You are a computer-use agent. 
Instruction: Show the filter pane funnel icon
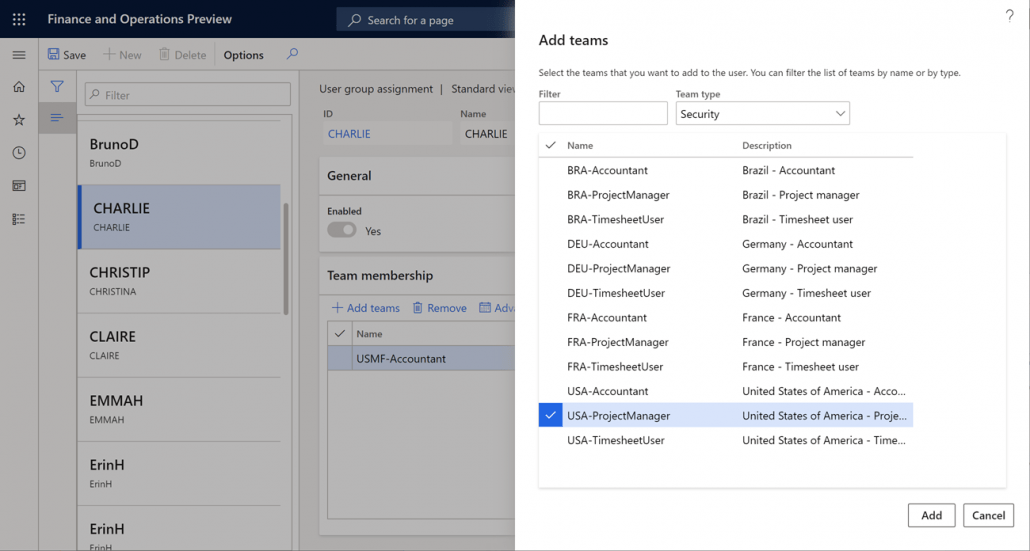click(x=57, y=86)
